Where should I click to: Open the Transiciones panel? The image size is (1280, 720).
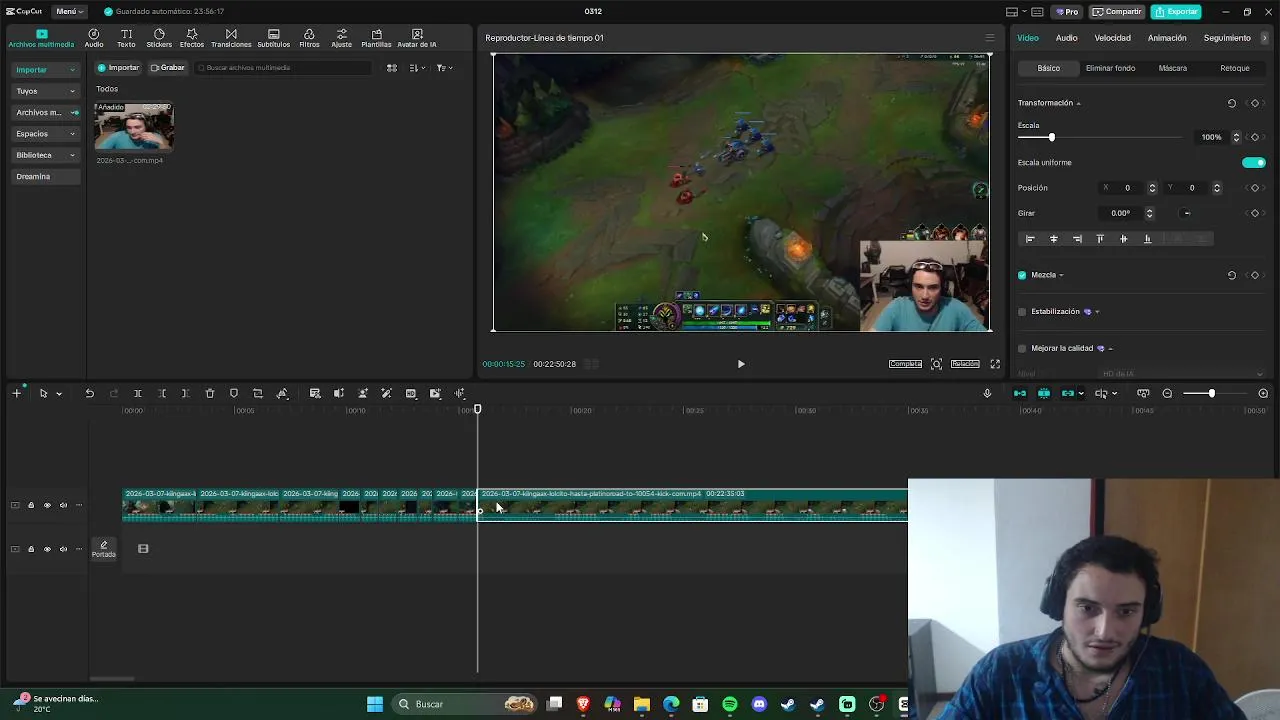(x=231, y=38)
